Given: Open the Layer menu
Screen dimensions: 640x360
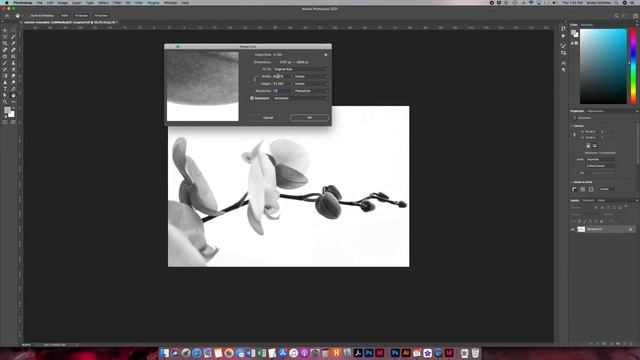Looking at the screenshot, I should [x=76, y=2].
